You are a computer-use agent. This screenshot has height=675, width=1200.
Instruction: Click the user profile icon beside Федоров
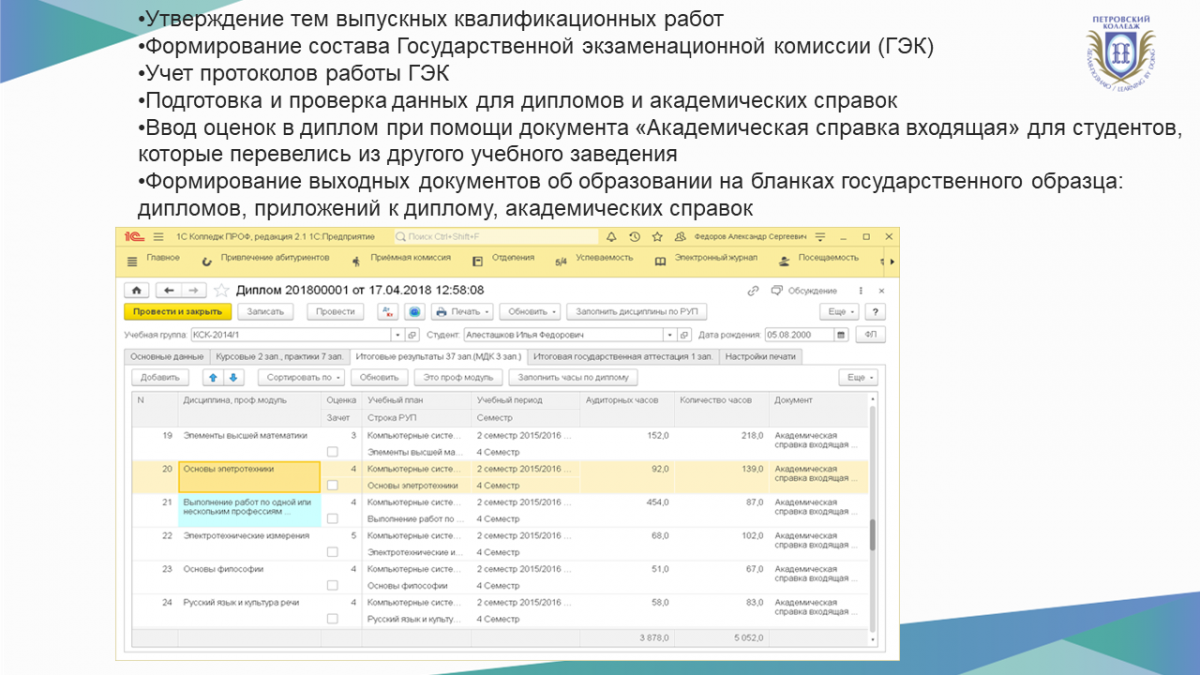click(x=680, y=237)
